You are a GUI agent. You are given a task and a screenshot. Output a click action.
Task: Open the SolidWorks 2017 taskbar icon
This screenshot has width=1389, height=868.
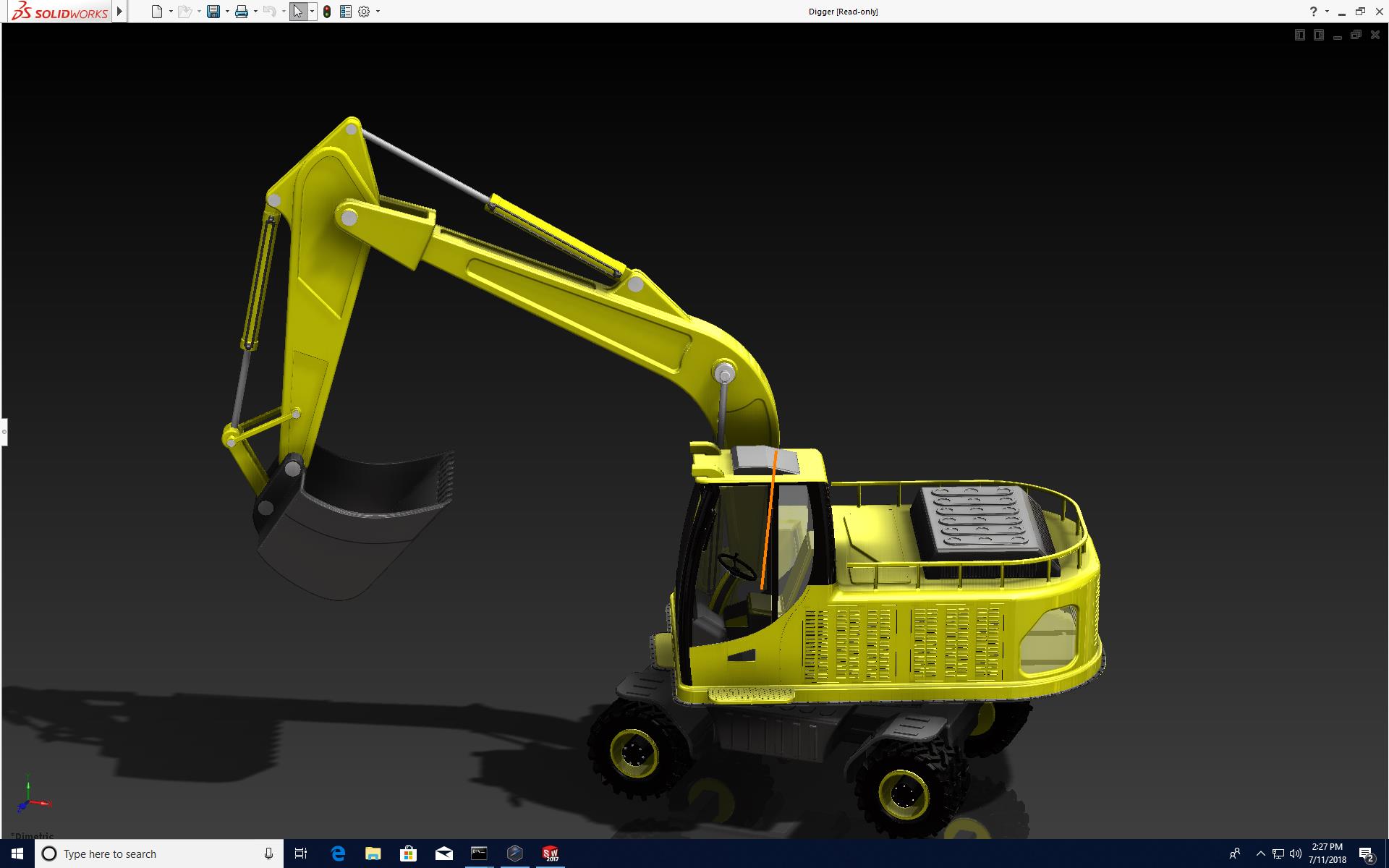(551, 854)
